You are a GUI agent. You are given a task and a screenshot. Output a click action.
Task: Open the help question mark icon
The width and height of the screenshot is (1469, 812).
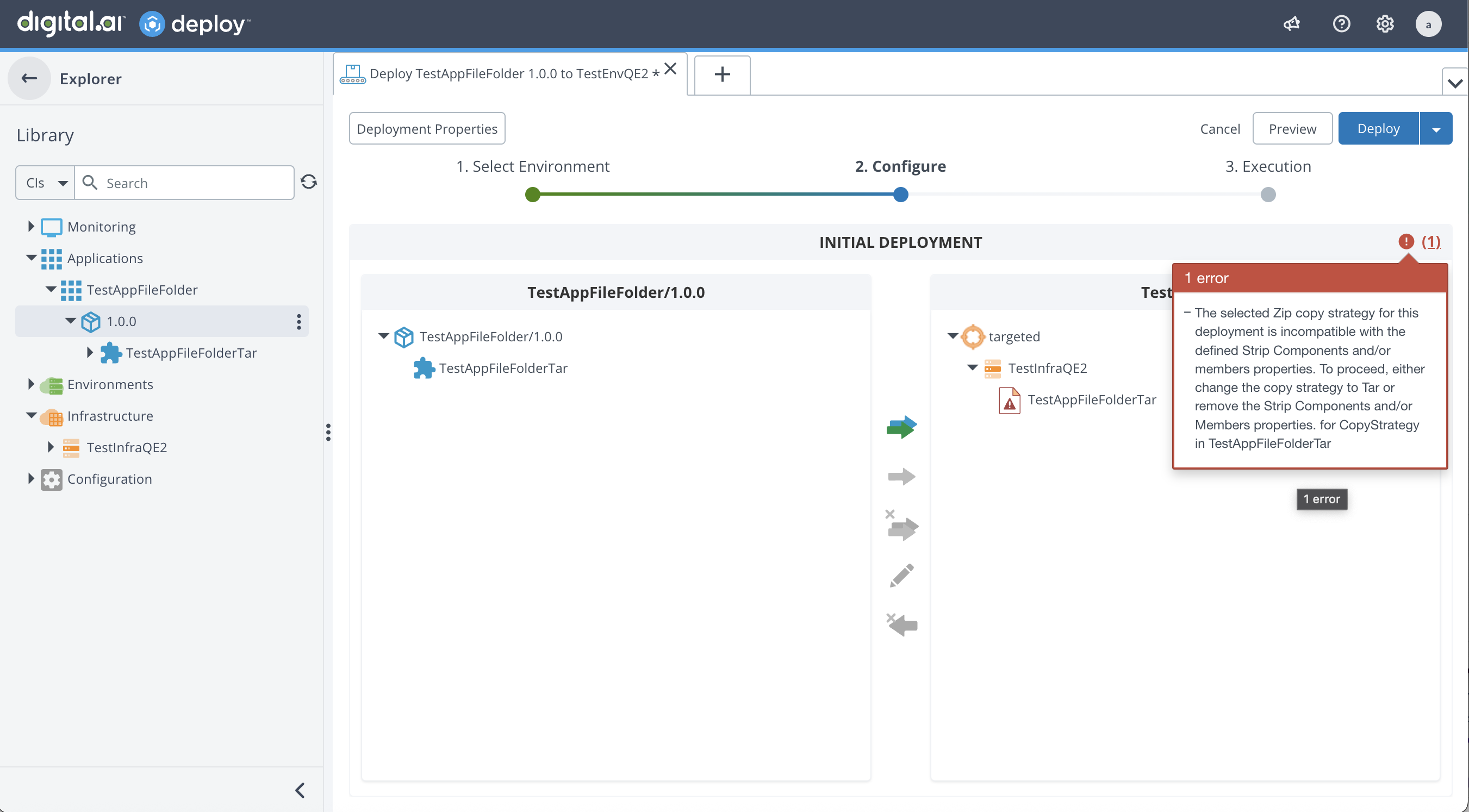(x=1341, y=24)
